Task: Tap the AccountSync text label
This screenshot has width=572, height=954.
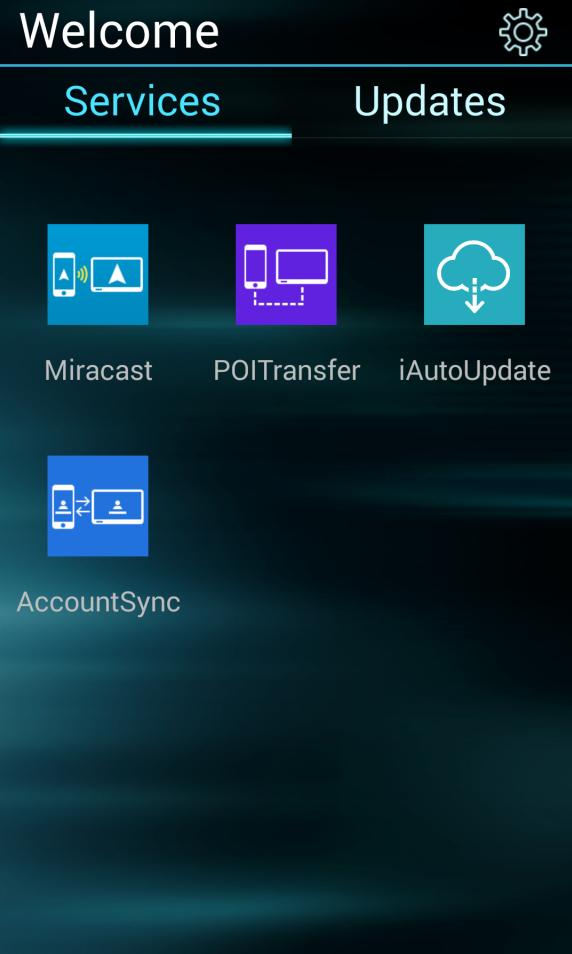Action: pos(98,602)
